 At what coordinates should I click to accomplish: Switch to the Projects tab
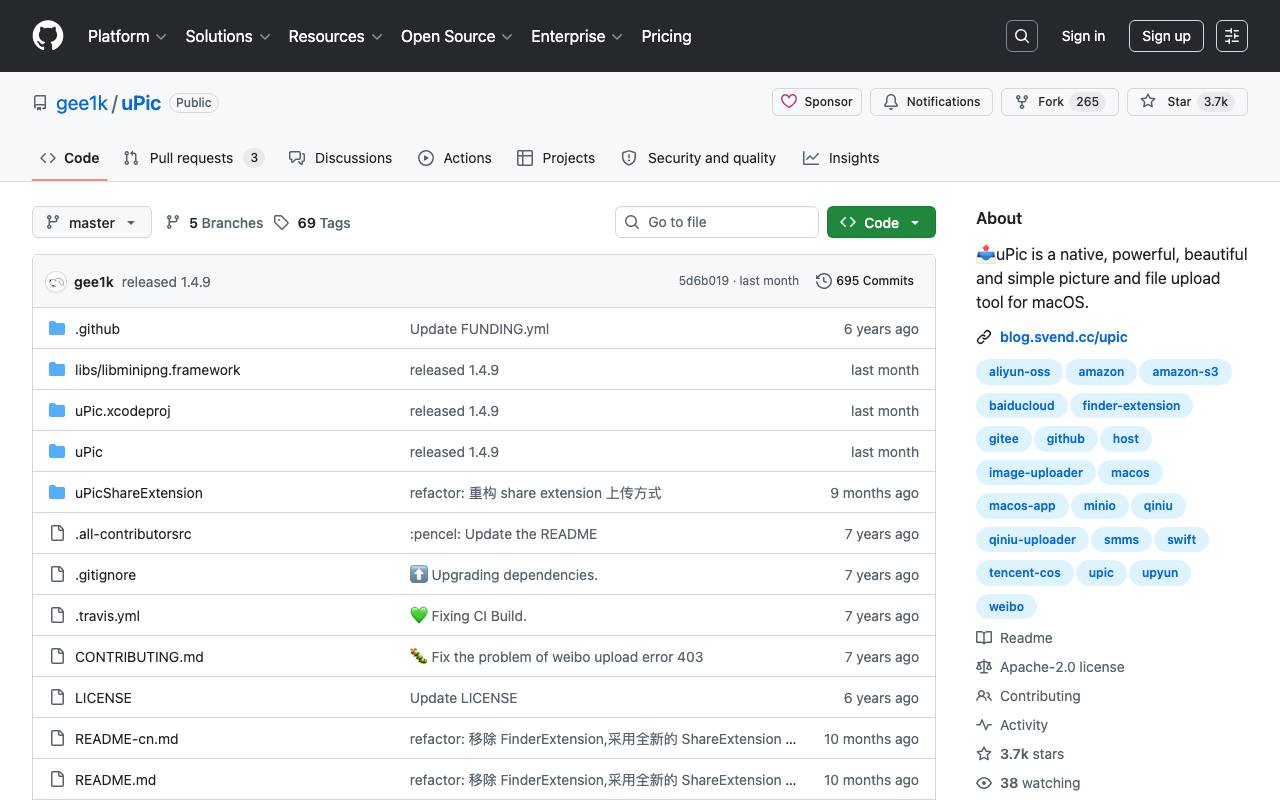[556, 158]
